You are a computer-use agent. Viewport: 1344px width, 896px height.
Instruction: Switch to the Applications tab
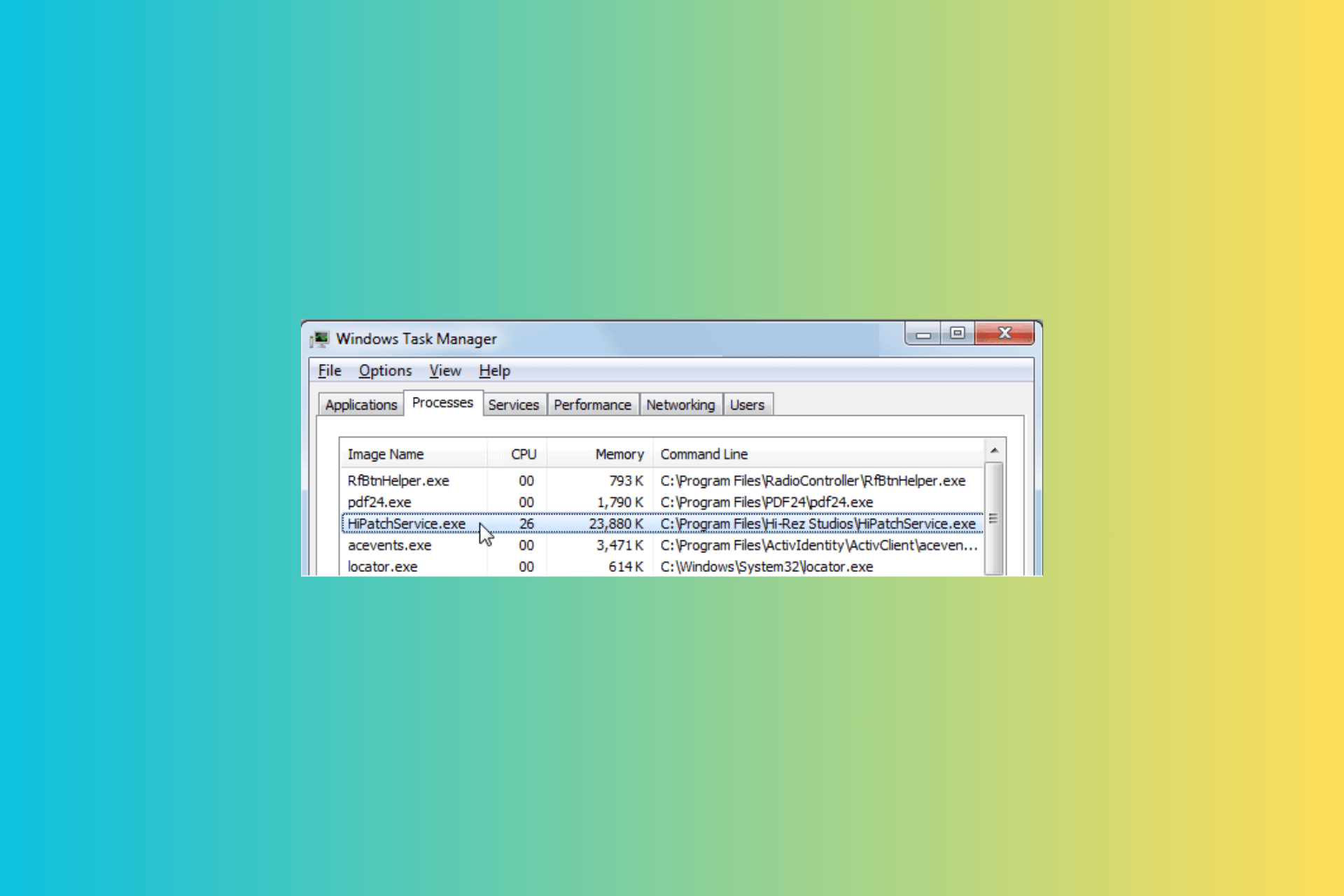point(361,405)
